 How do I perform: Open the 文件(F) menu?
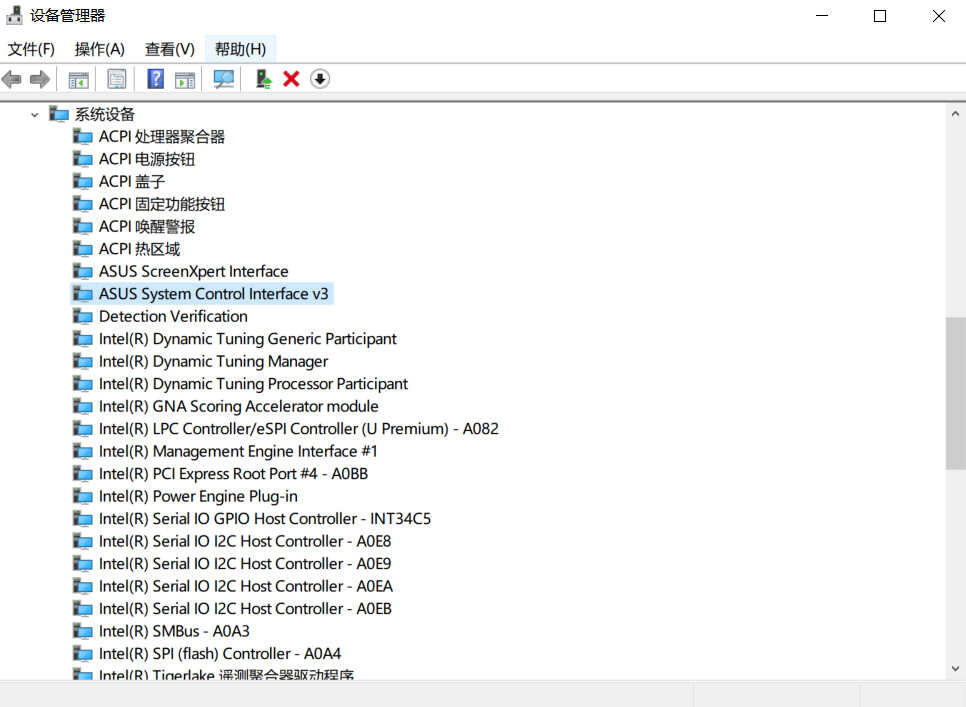(x=31, y=49)
